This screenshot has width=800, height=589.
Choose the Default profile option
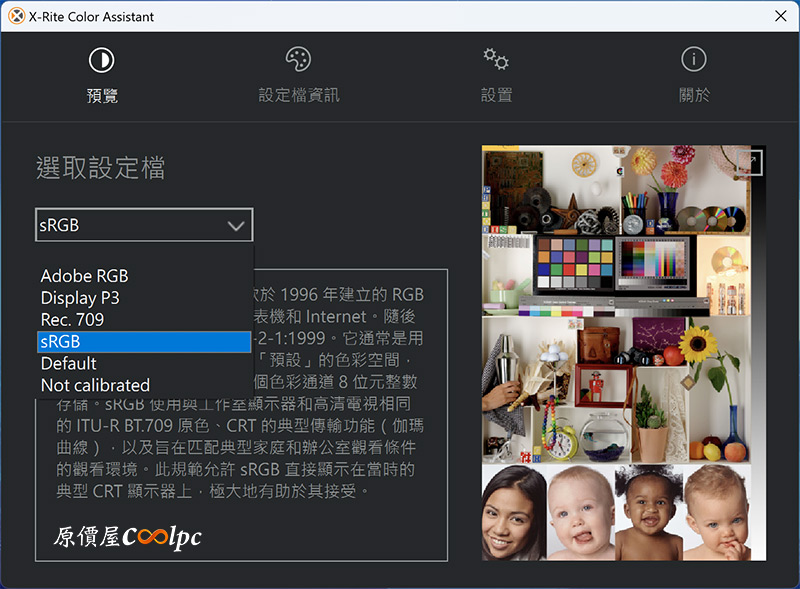pyautogui.click(x=144, y=364)
